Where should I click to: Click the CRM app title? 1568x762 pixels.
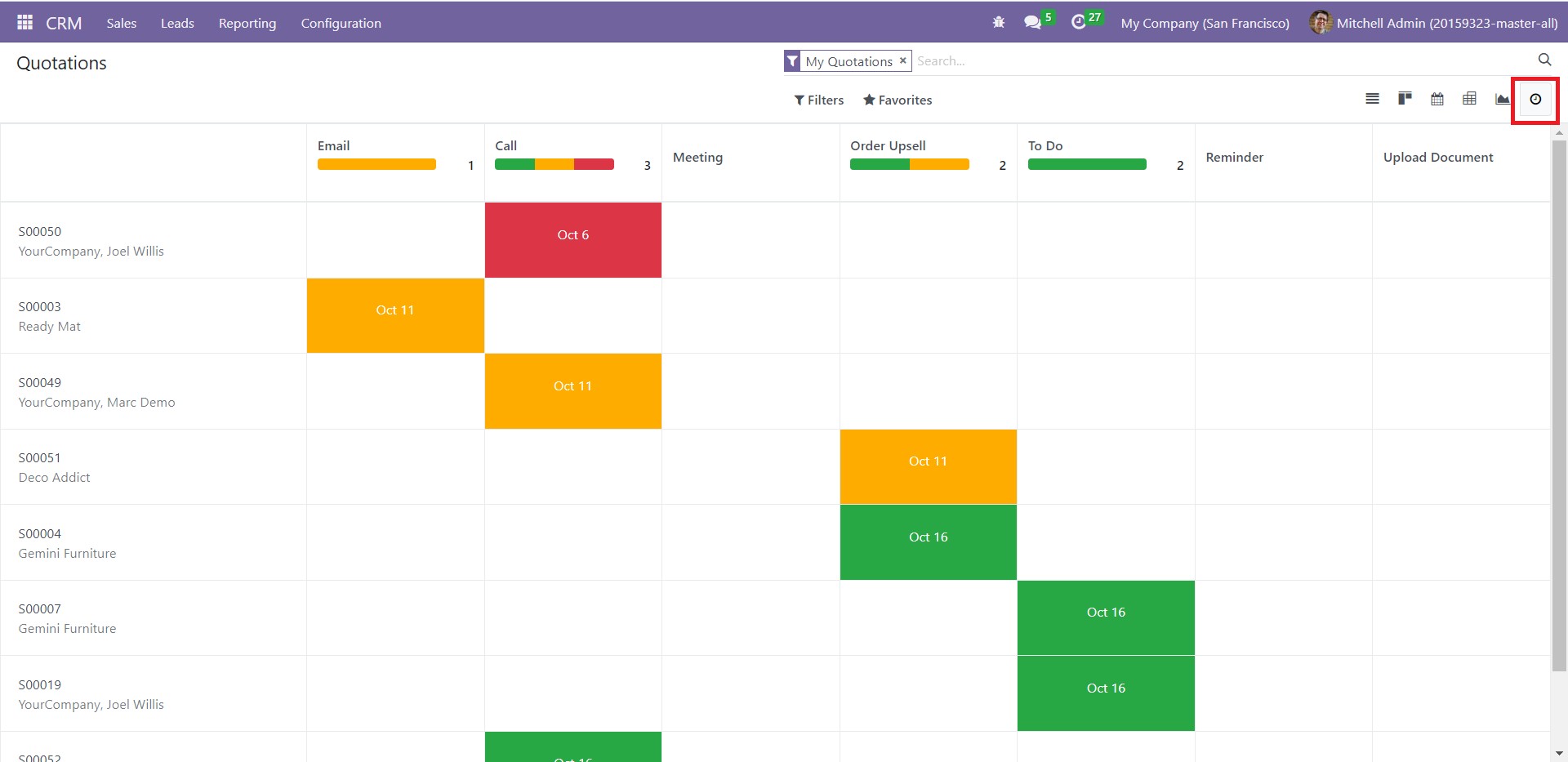[x=64, y=23]
